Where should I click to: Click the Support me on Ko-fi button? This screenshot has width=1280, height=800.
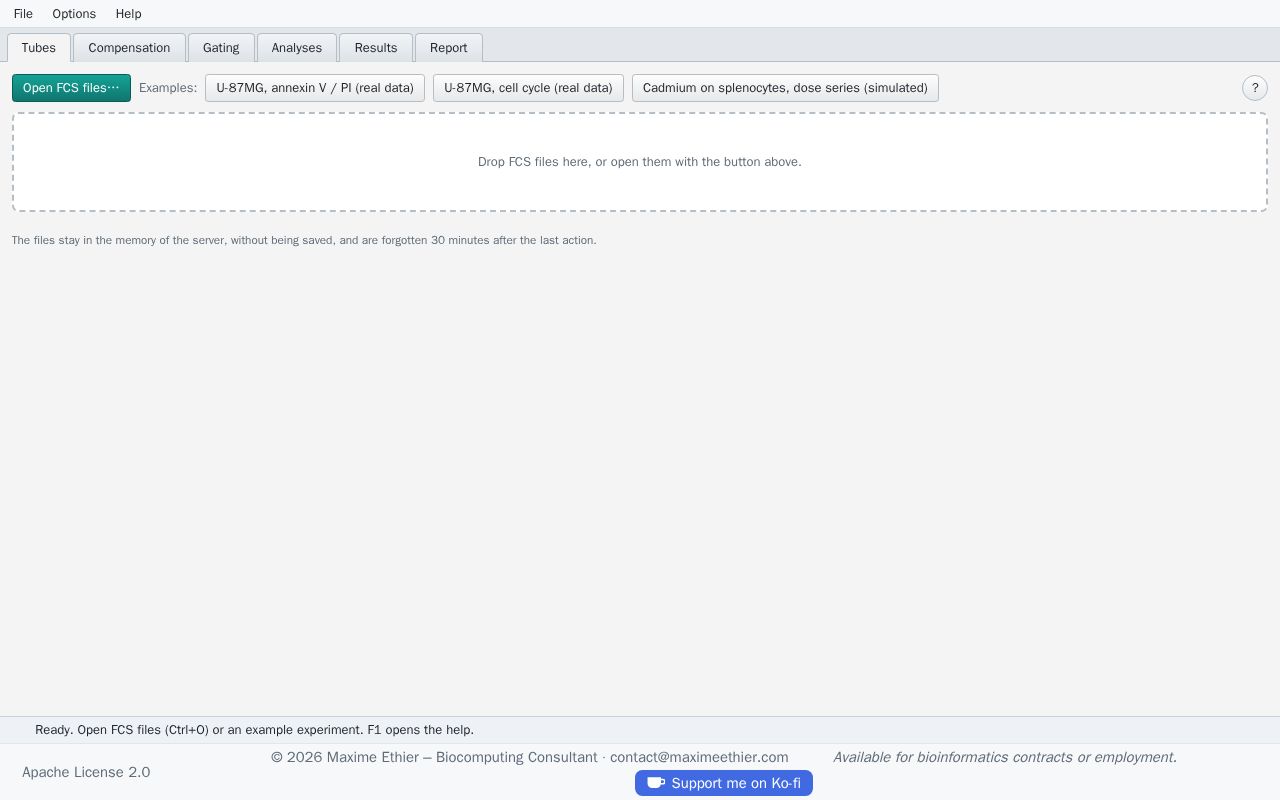[x=724, y=783]
